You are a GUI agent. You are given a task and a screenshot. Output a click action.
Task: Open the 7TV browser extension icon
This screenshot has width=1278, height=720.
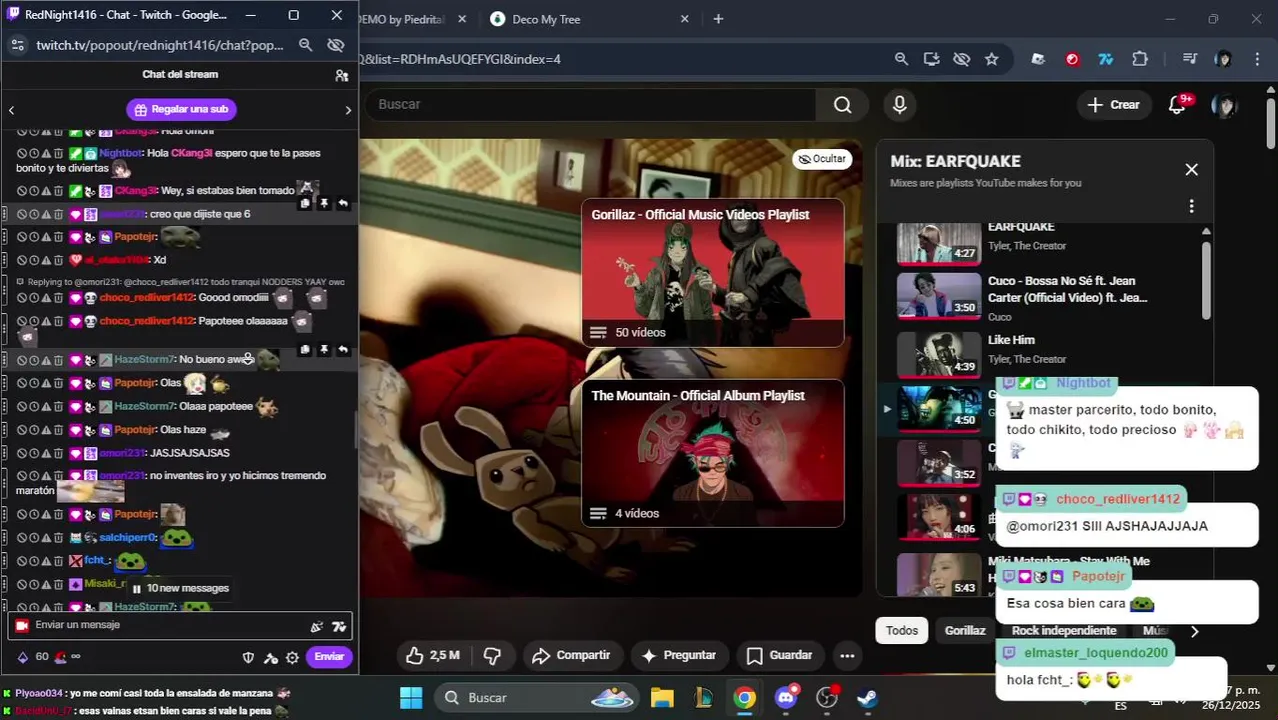coord(1105,59)
